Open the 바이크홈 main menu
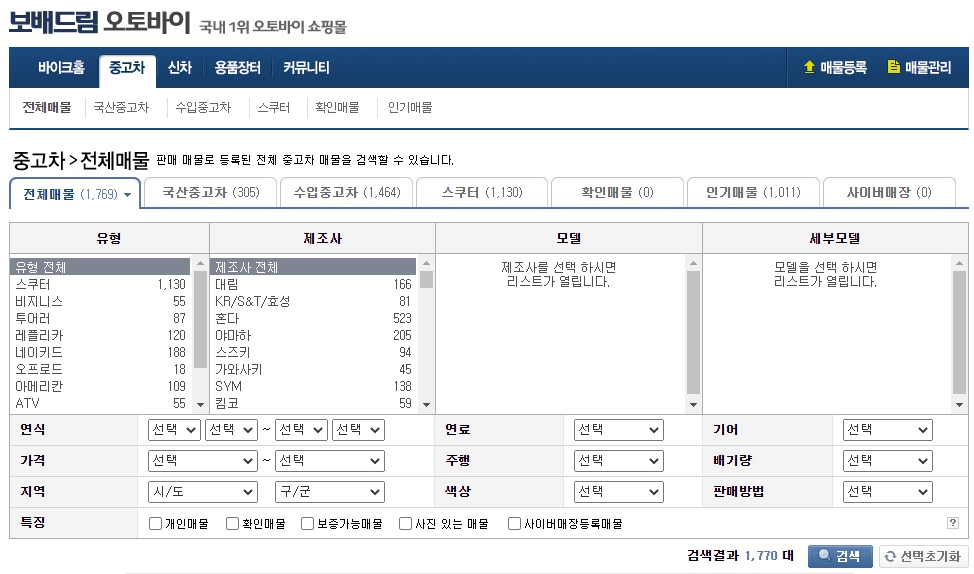This screenshot has width=974, height=574. point(61,68)
